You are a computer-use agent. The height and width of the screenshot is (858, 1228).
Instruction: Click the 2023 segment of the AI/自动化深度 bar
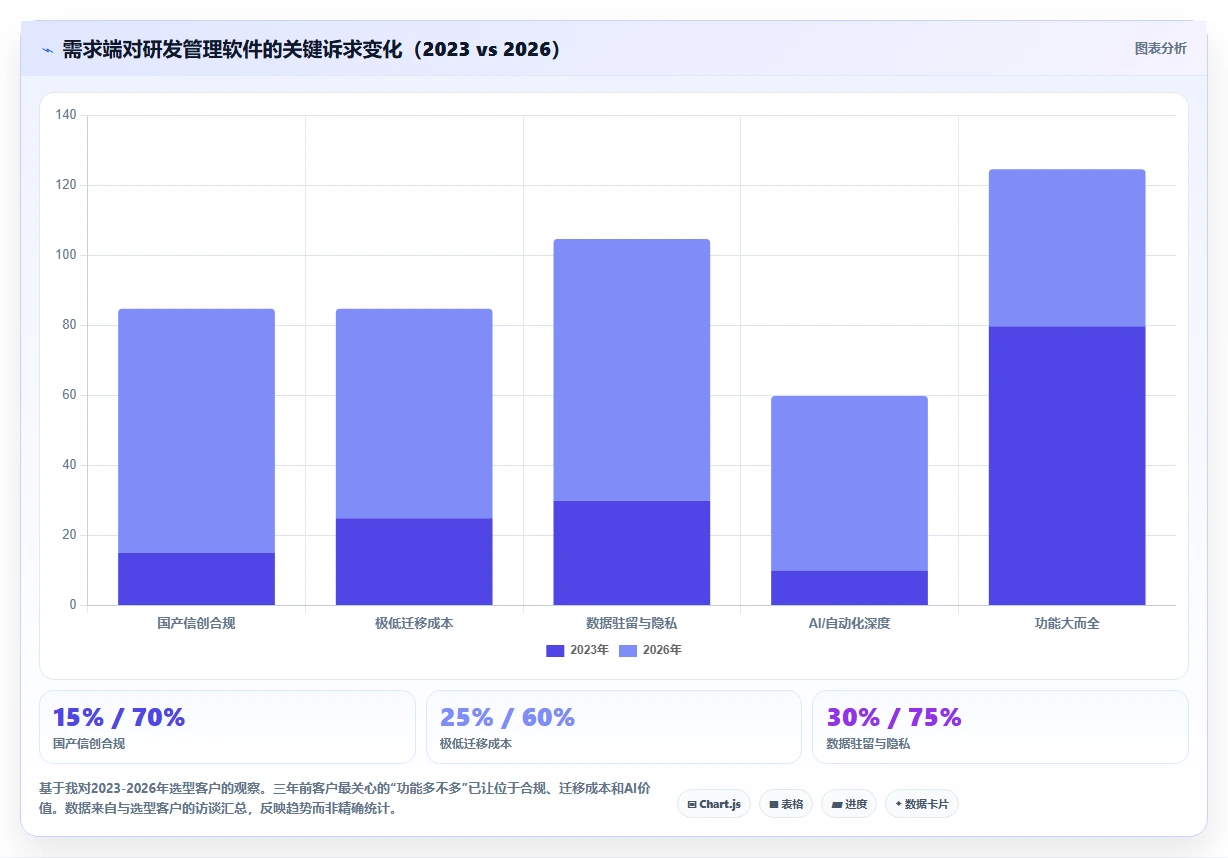[849, 588]
